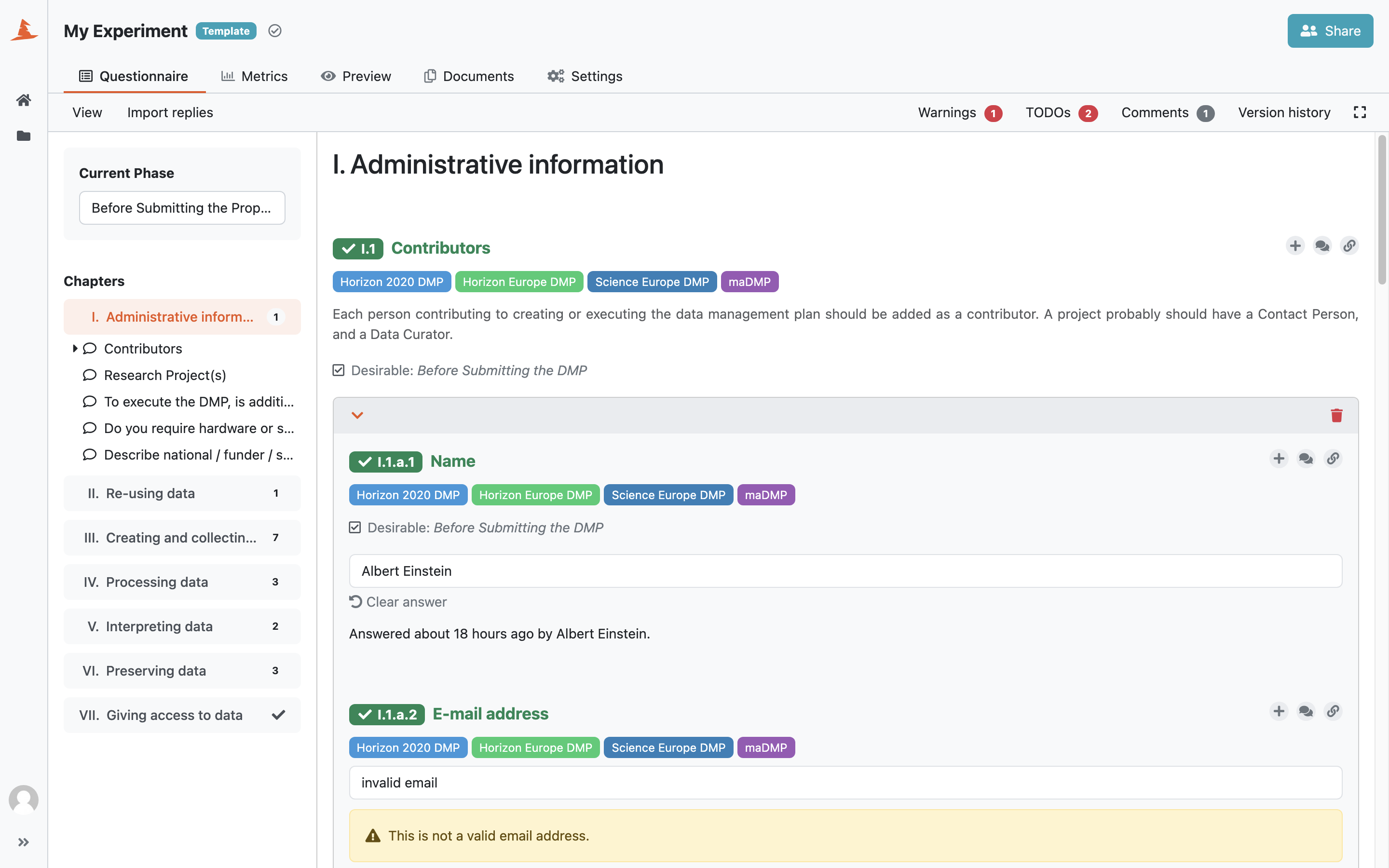Viewport: 1389px width, 868px height.
Task: Select 'Do you require hardware' question item
Action: pos(199,428)
